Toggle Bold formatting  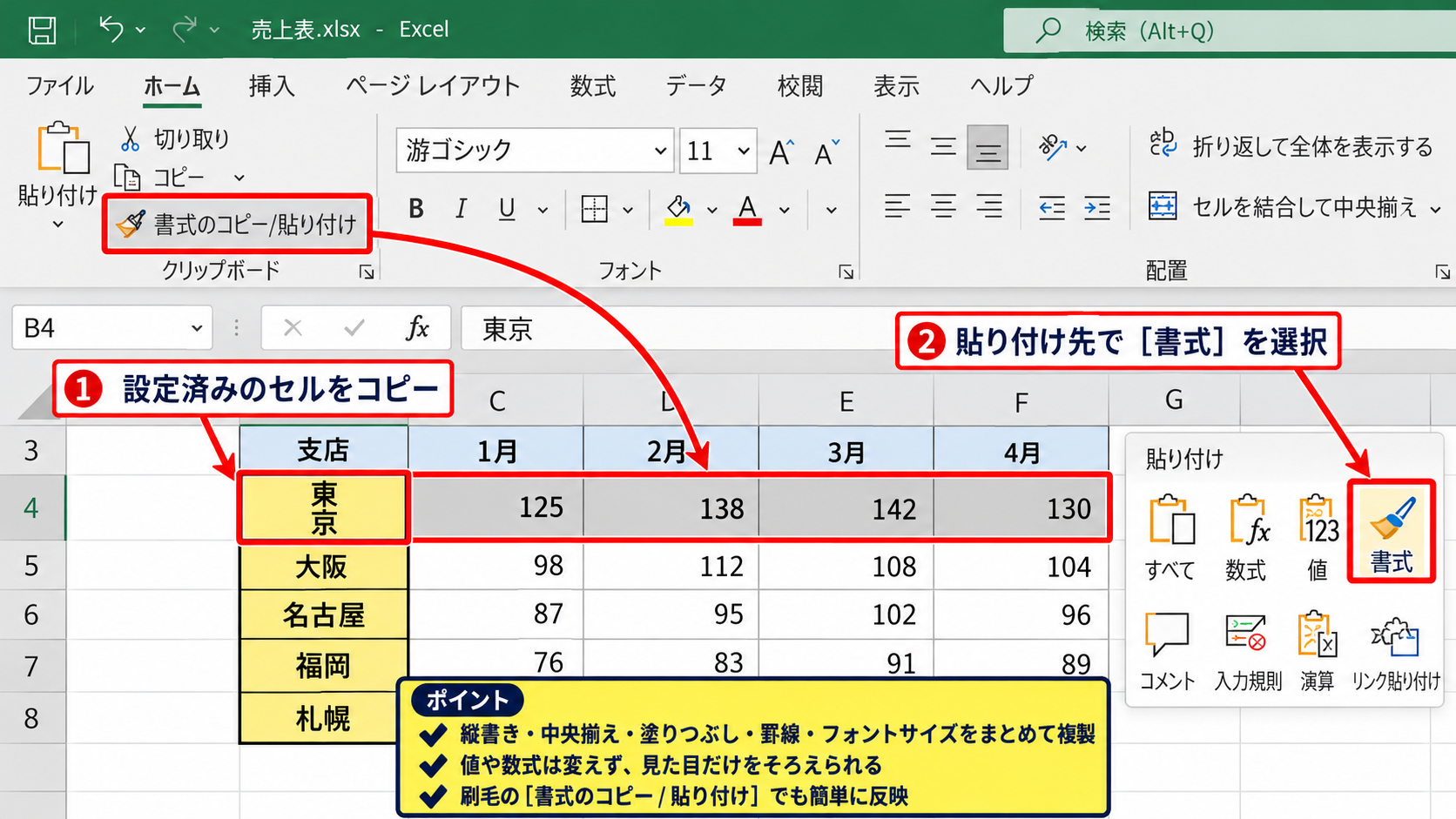coord(416,209)
